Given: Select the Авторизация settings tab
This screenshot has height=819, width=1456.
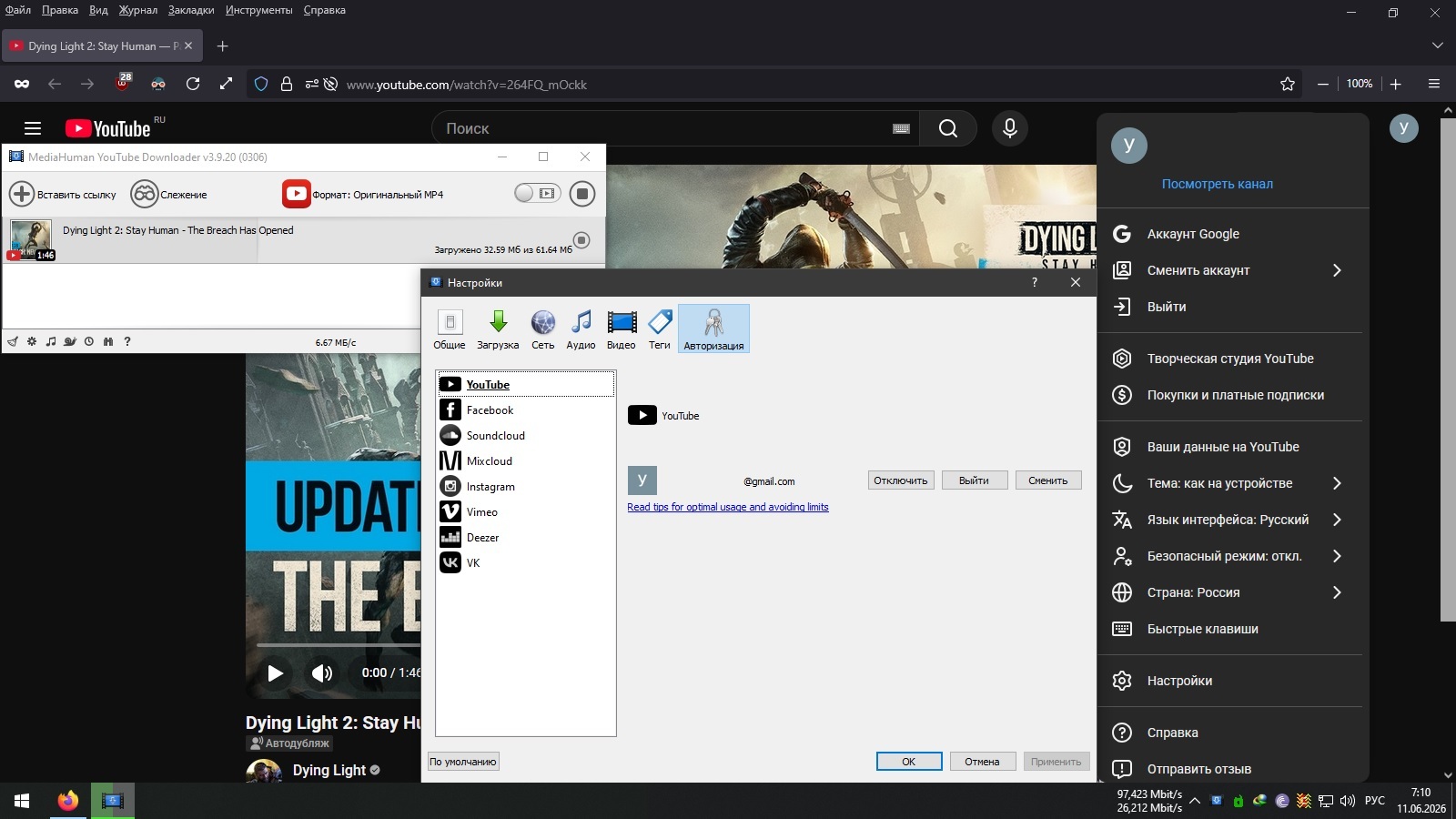Looking at the screenshot, I should (x=713, y=329).
